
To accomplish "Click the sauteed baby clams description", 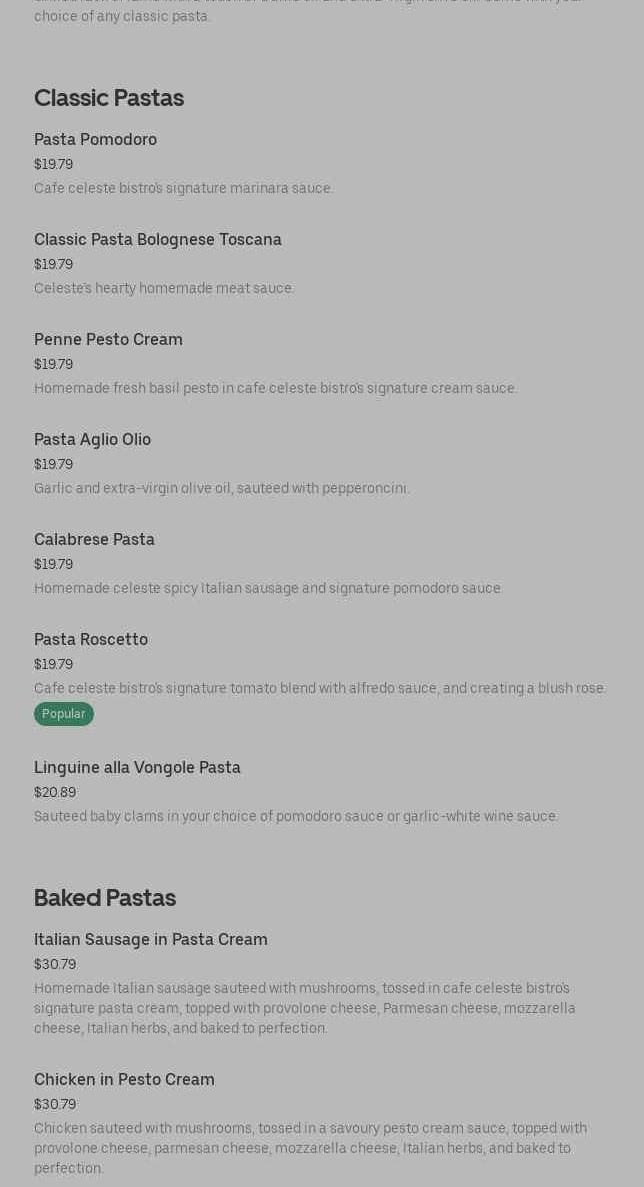I will 297,816.
